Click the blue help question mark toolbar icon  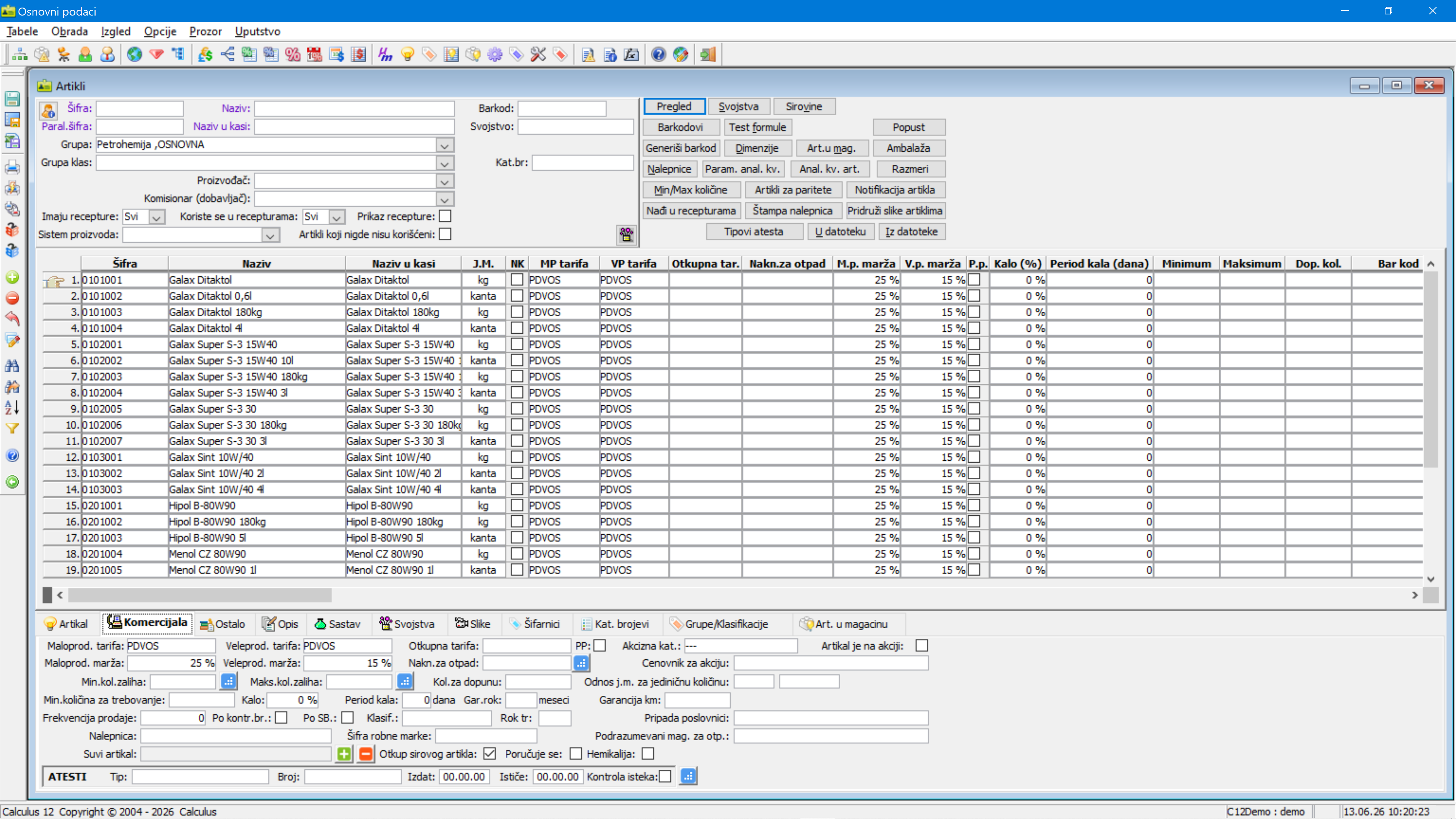pos(659,54)
